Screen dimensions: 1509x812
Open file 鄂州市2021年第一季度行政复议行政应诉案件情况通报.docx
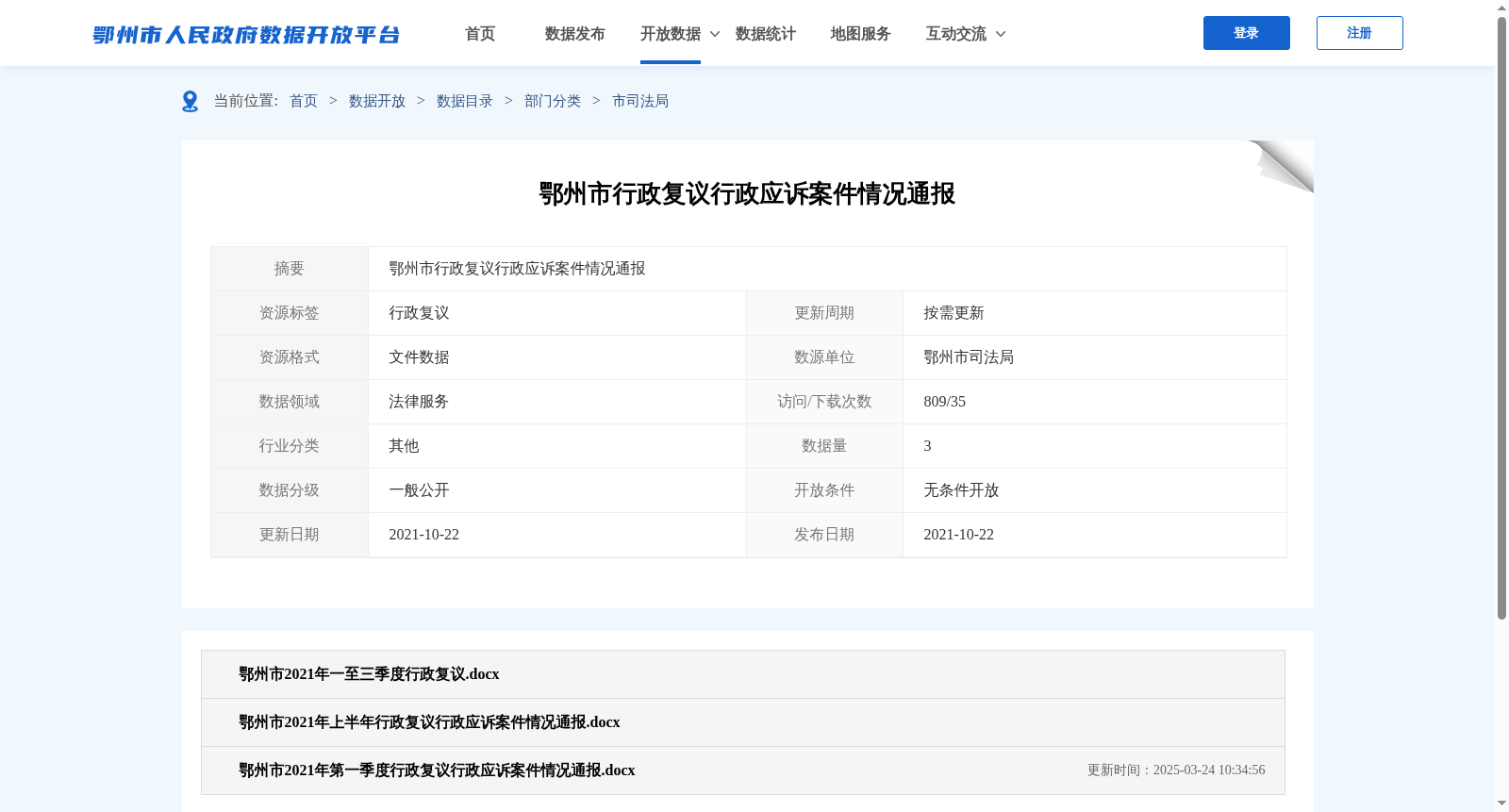[437, 771]
